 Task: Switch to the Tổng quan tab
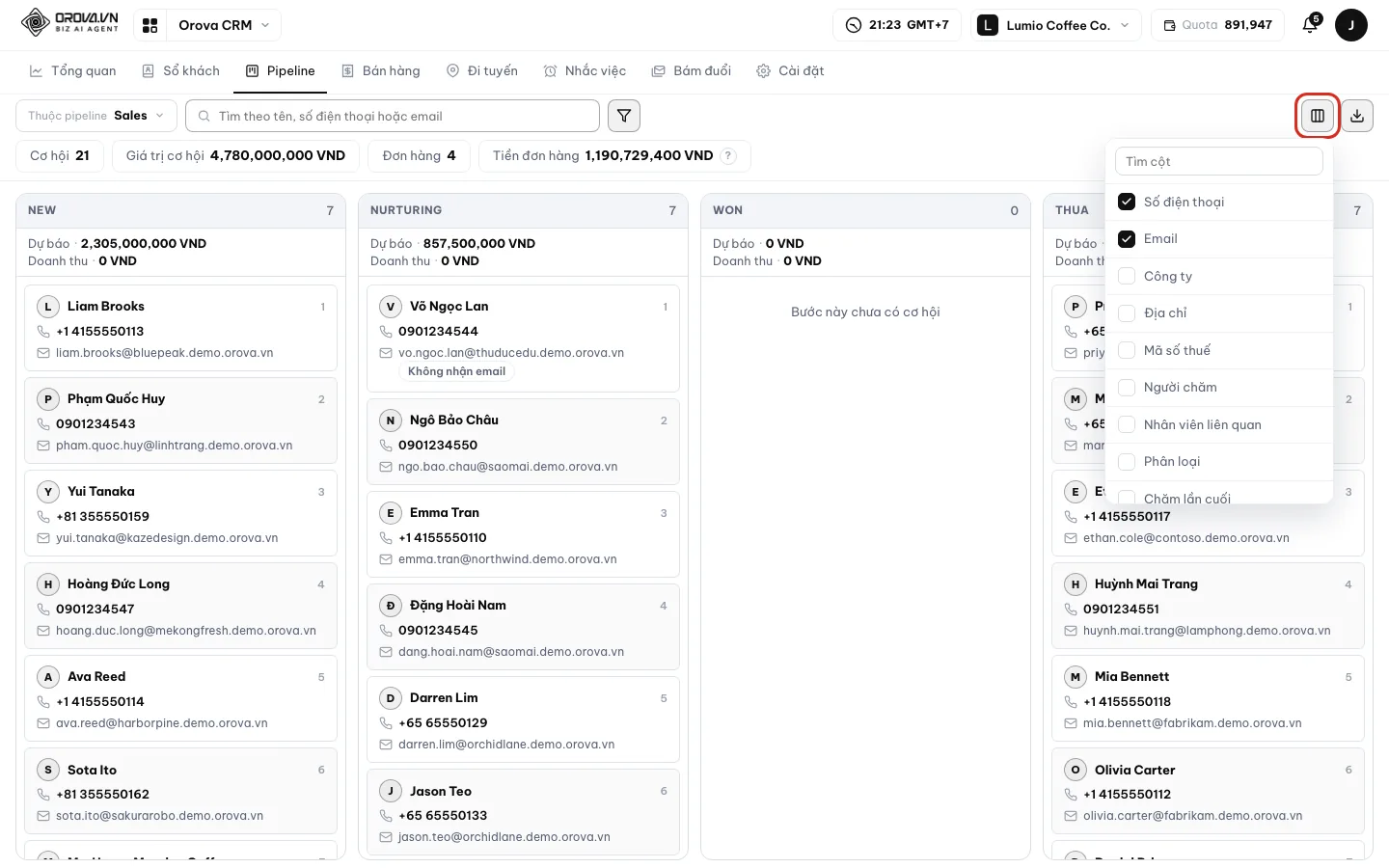73,71
